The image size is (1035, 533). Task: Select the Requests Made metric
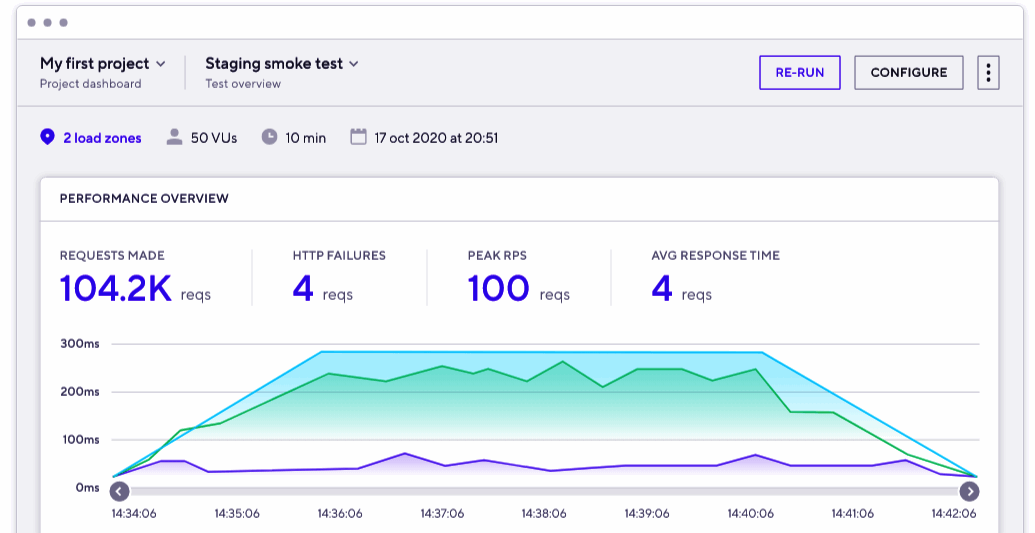click(x=135, y=277)
